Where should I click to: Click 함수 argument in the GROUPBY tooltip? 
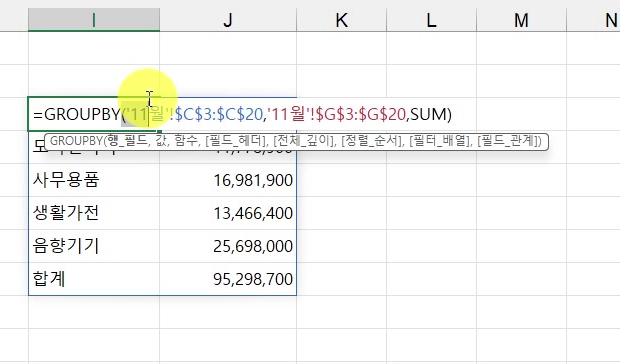tap(186, 141)
